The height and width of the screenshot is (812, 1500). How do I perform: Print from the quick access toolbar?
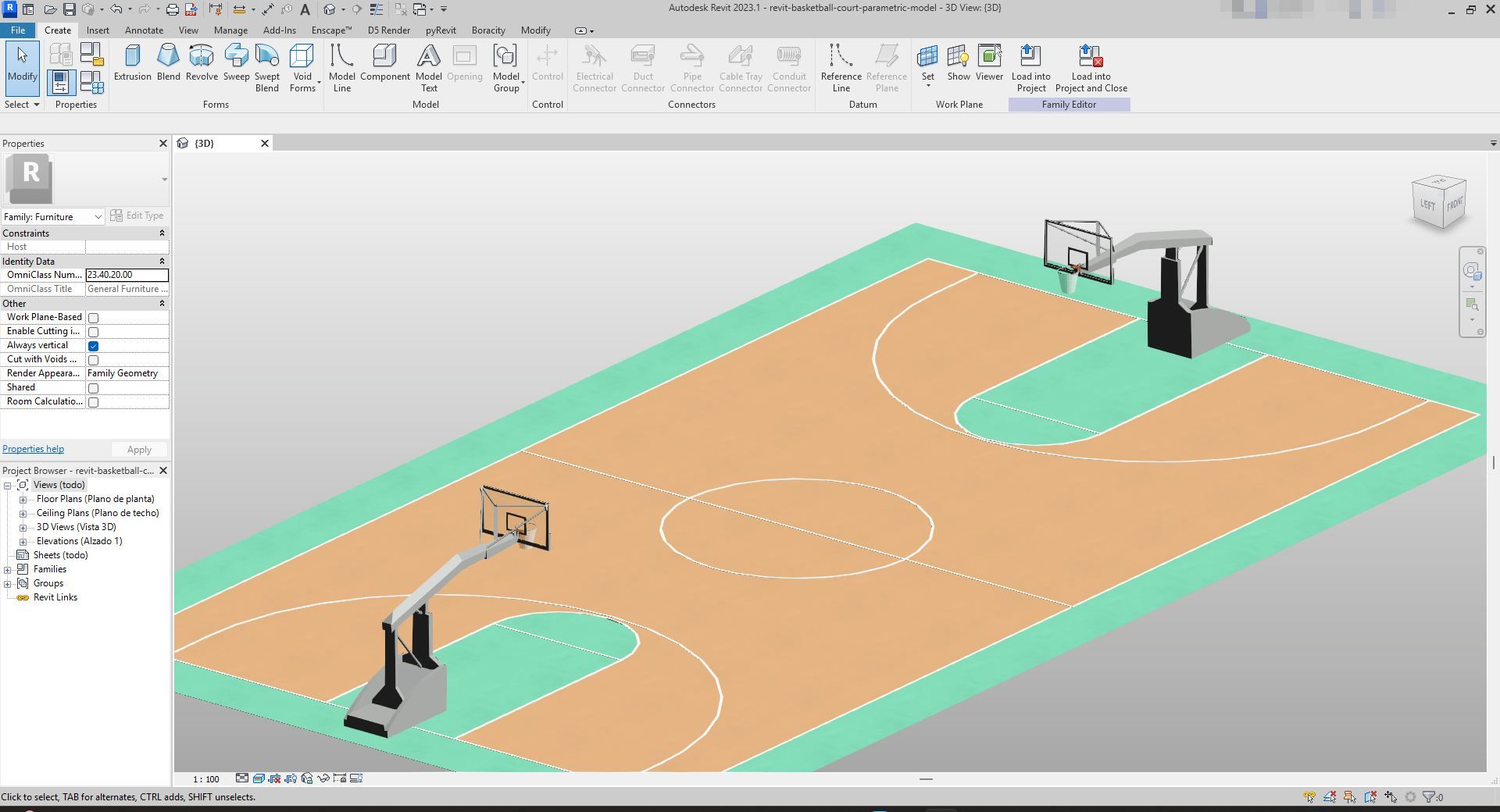click(x=173, y=9)
